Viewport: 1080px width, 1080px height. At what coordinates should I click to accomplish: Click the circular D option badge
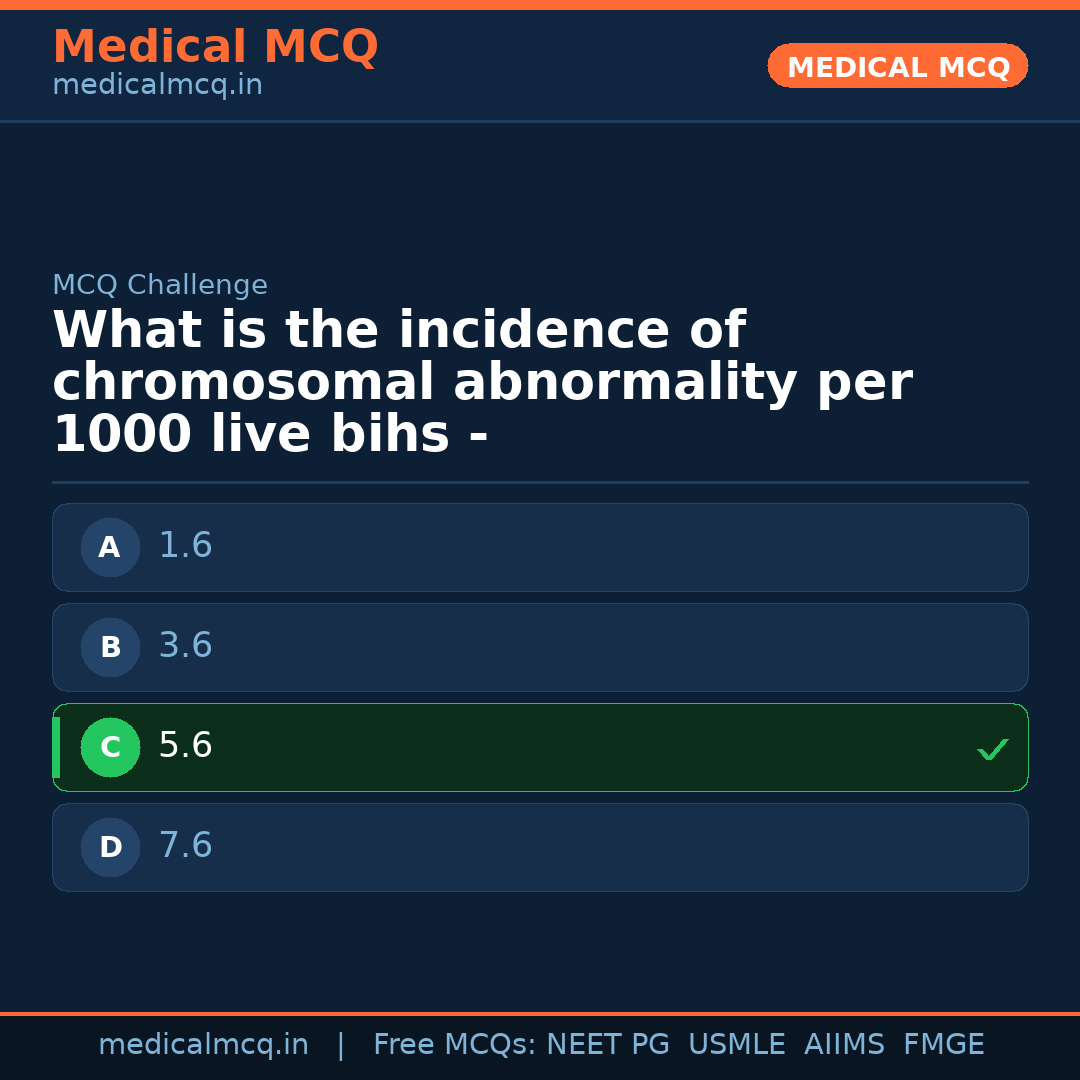[110, 847]
